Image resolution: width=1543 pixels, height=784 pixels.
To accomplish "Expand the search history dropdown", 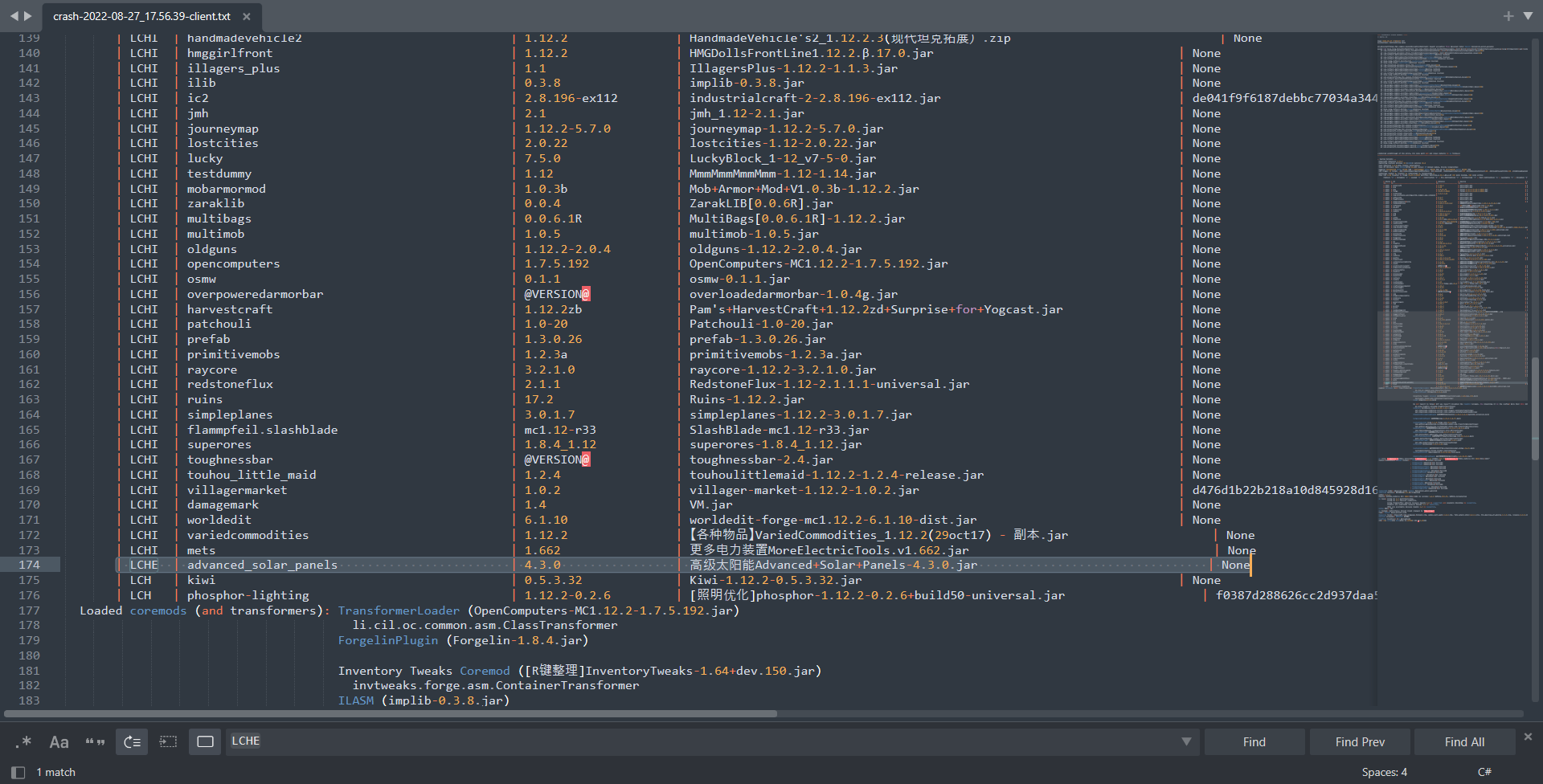I will (x=1186, y=741).
